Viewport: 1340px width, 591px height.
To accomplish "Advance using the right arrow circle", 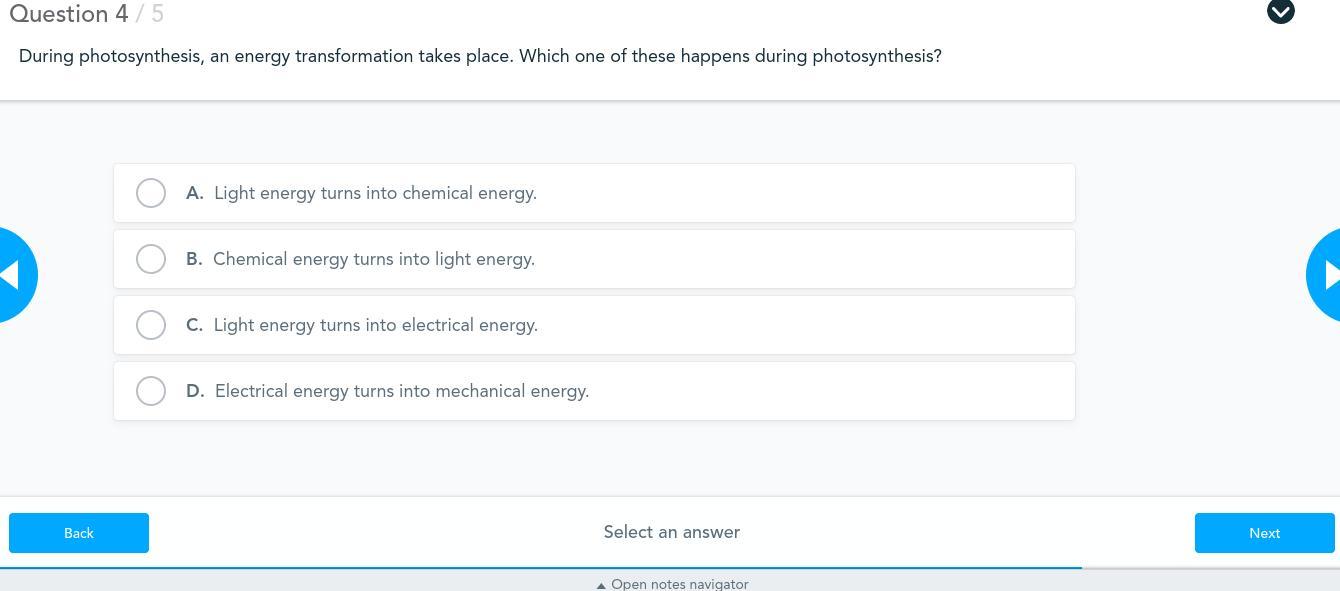I will tap(1326, 275).
